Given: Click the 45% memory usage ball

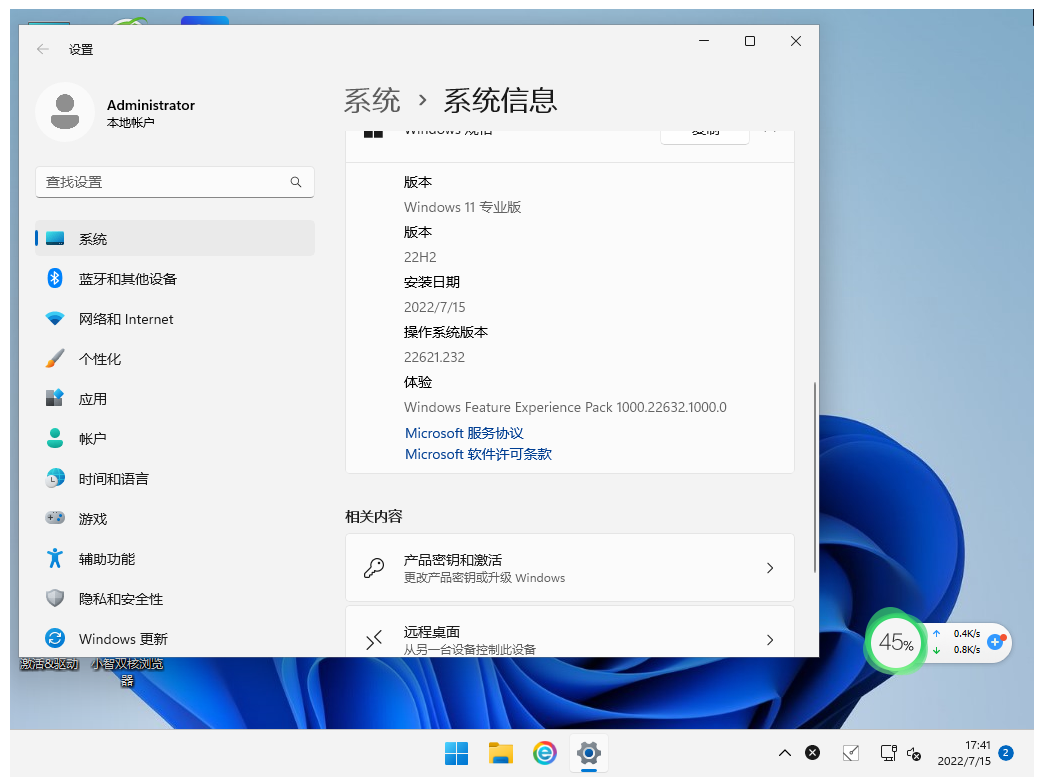Looking at the screenshot, I should pos(896,642).
